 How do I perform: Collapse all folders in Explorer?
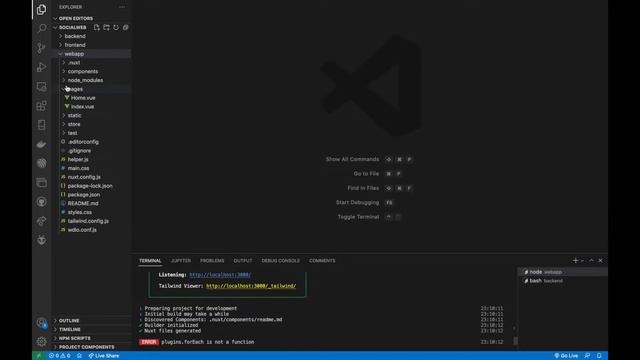125,27
